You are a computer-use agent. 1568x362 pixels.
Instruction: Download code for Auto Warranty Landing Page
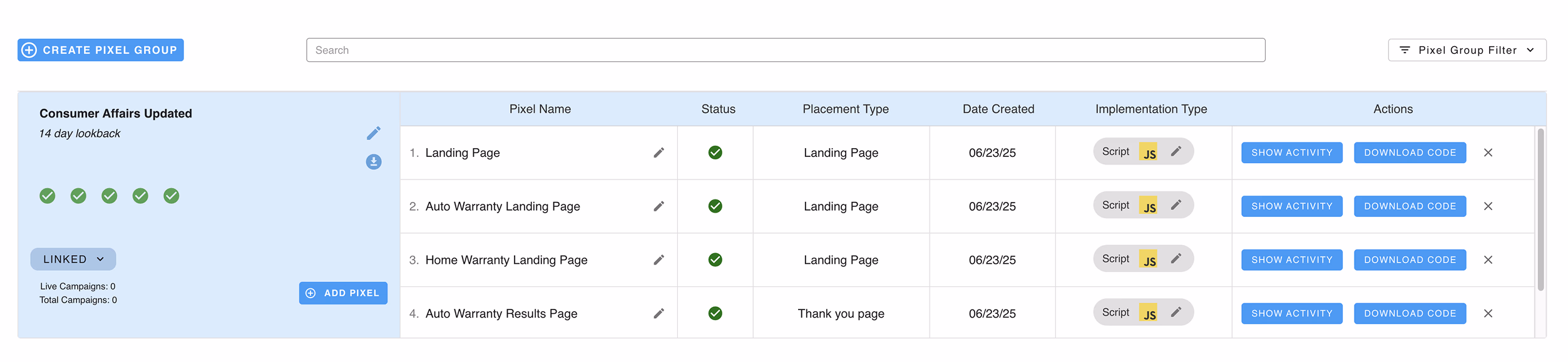(1410, 206)
